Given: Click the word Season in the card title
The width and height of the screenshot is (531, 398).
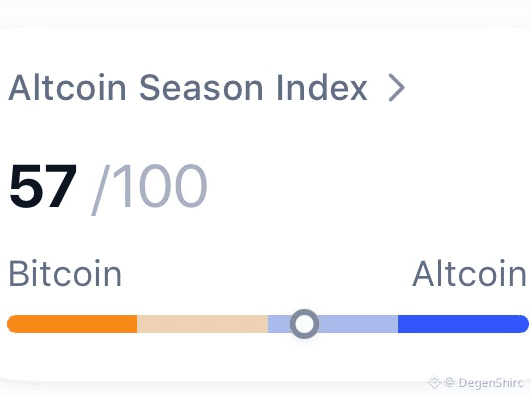Looking at the screenshot, I should [201, 88].
